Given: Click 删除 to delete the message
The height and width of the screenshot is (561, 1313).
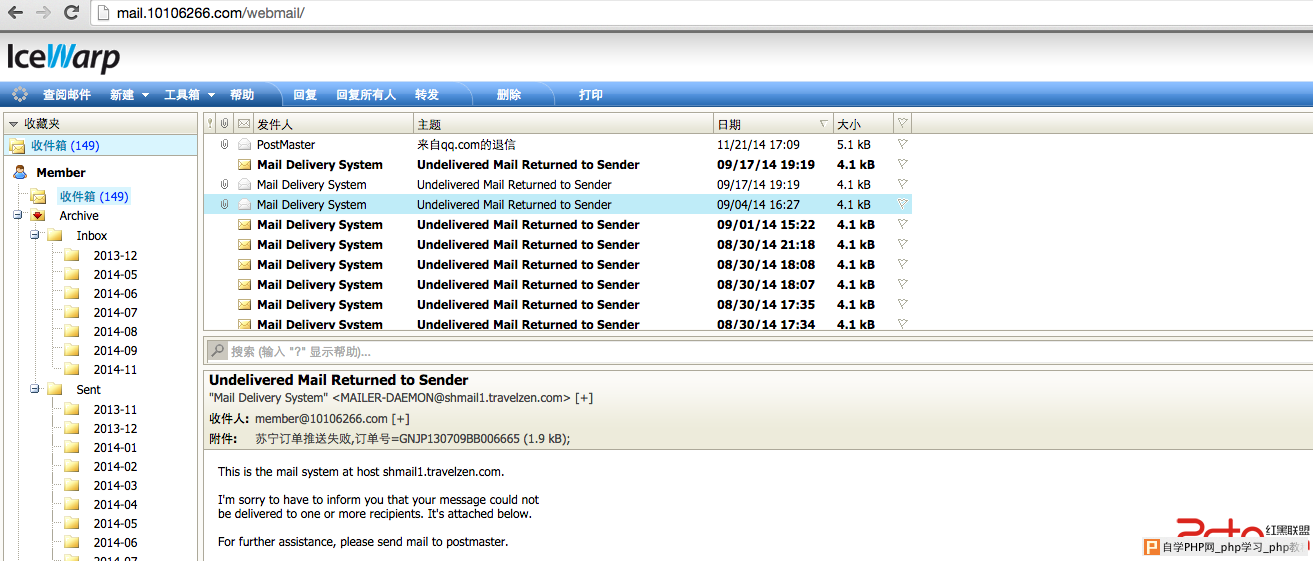Looking at the screenshot, I should [509, 95].
